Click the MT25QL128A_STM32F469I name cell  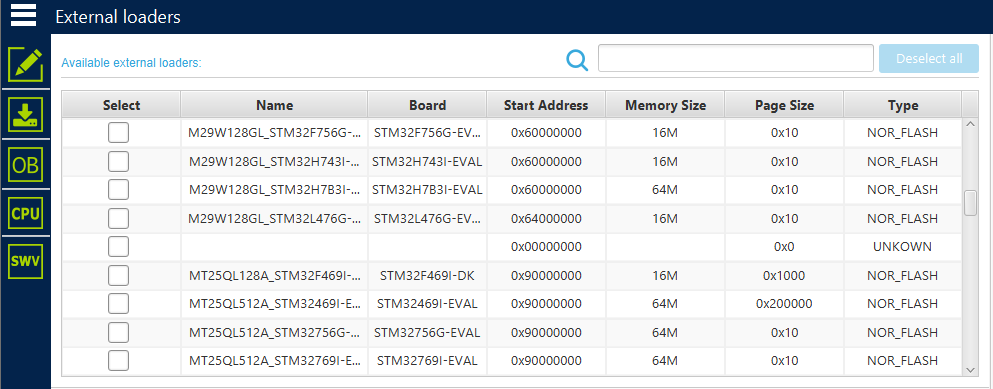pos(275,276)
